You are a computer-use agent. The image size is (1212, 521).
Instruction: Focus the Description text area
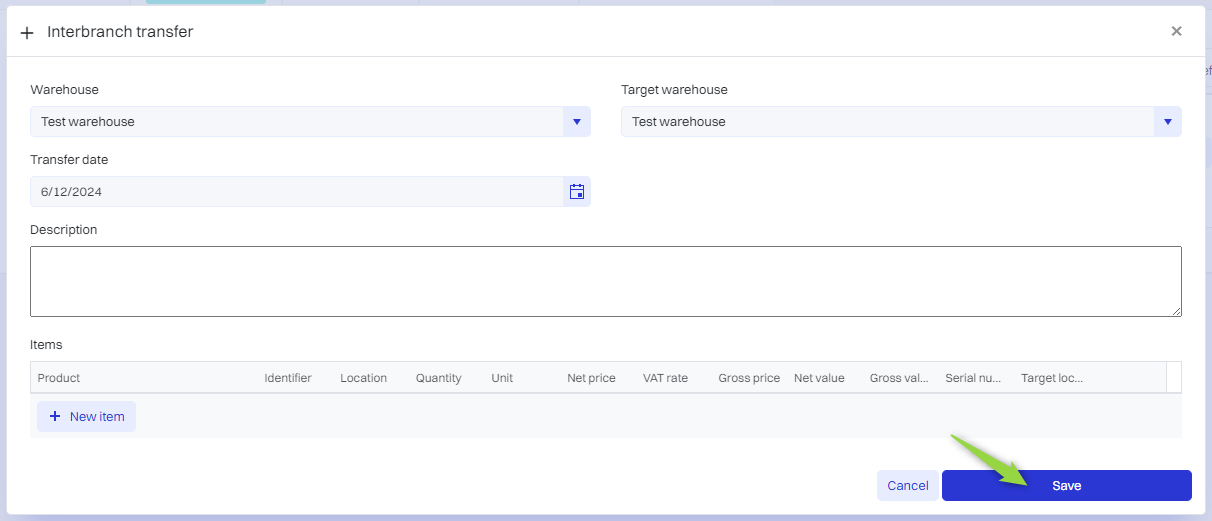coord(605,281)
